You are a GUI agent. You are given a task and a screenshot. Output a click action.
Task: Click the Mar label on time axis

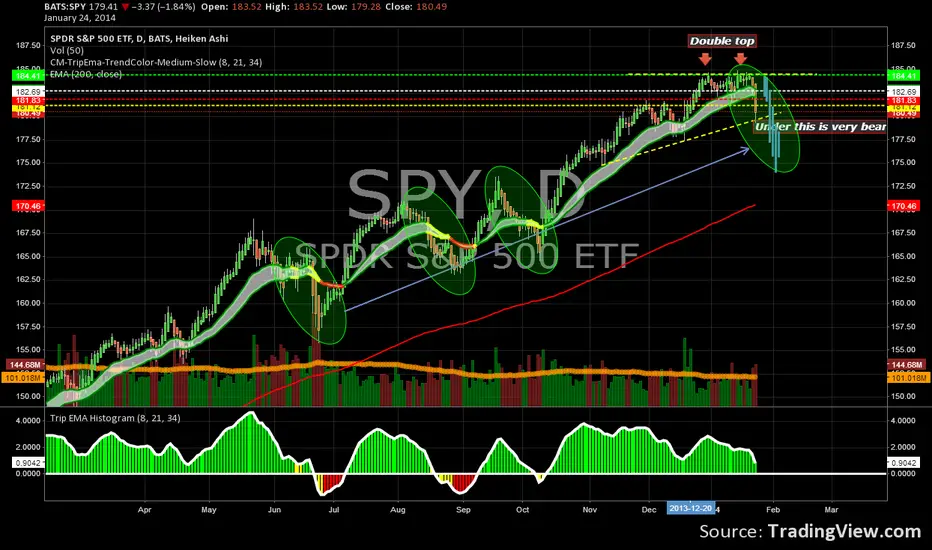[x=832, y=510]
